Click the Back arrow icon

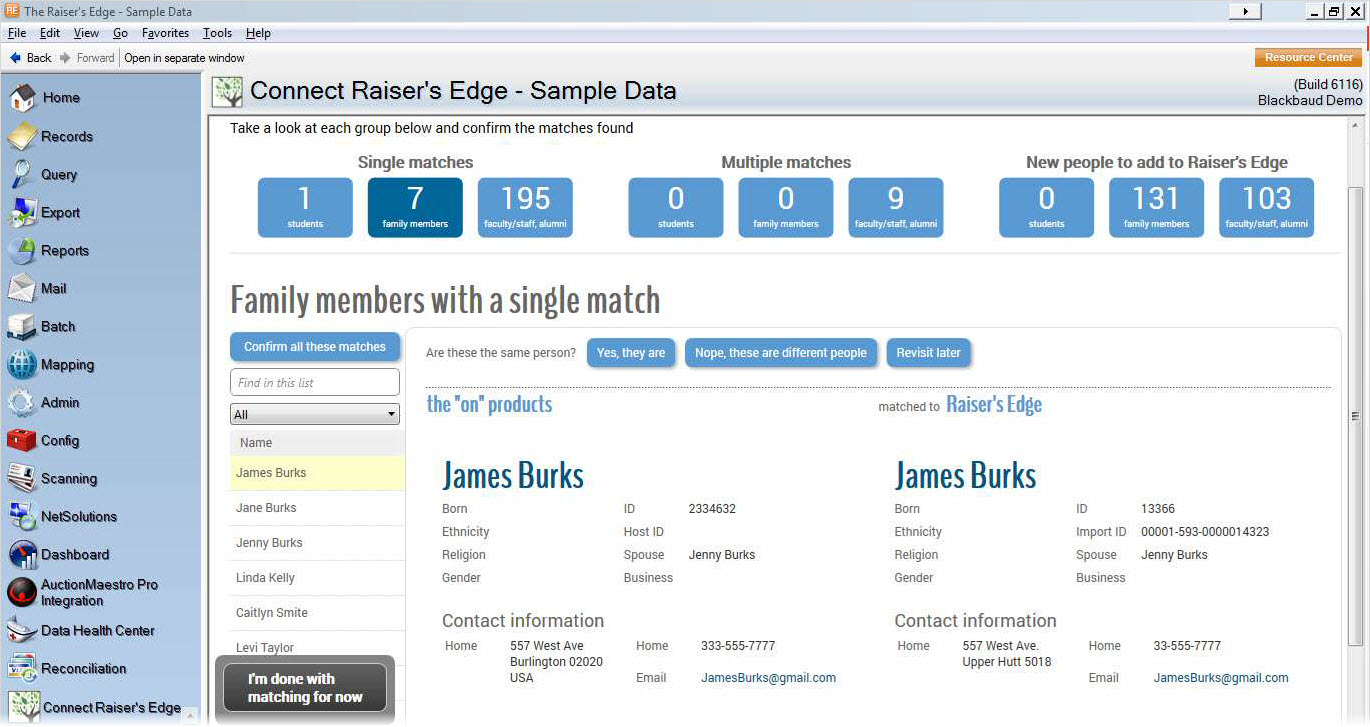(x=15, y=58)
